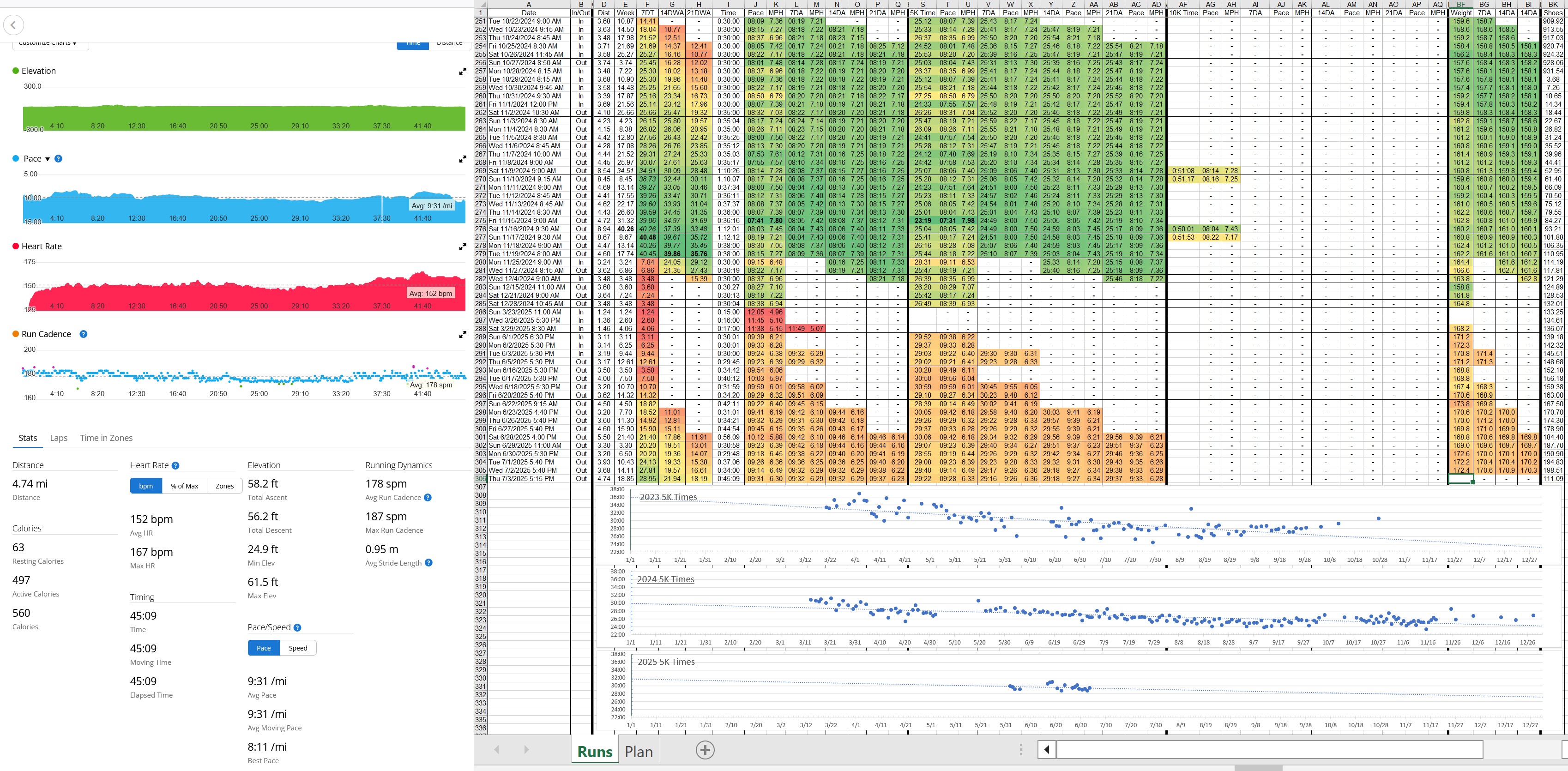Open help icon next to Run Cadence title

point(84,334)
